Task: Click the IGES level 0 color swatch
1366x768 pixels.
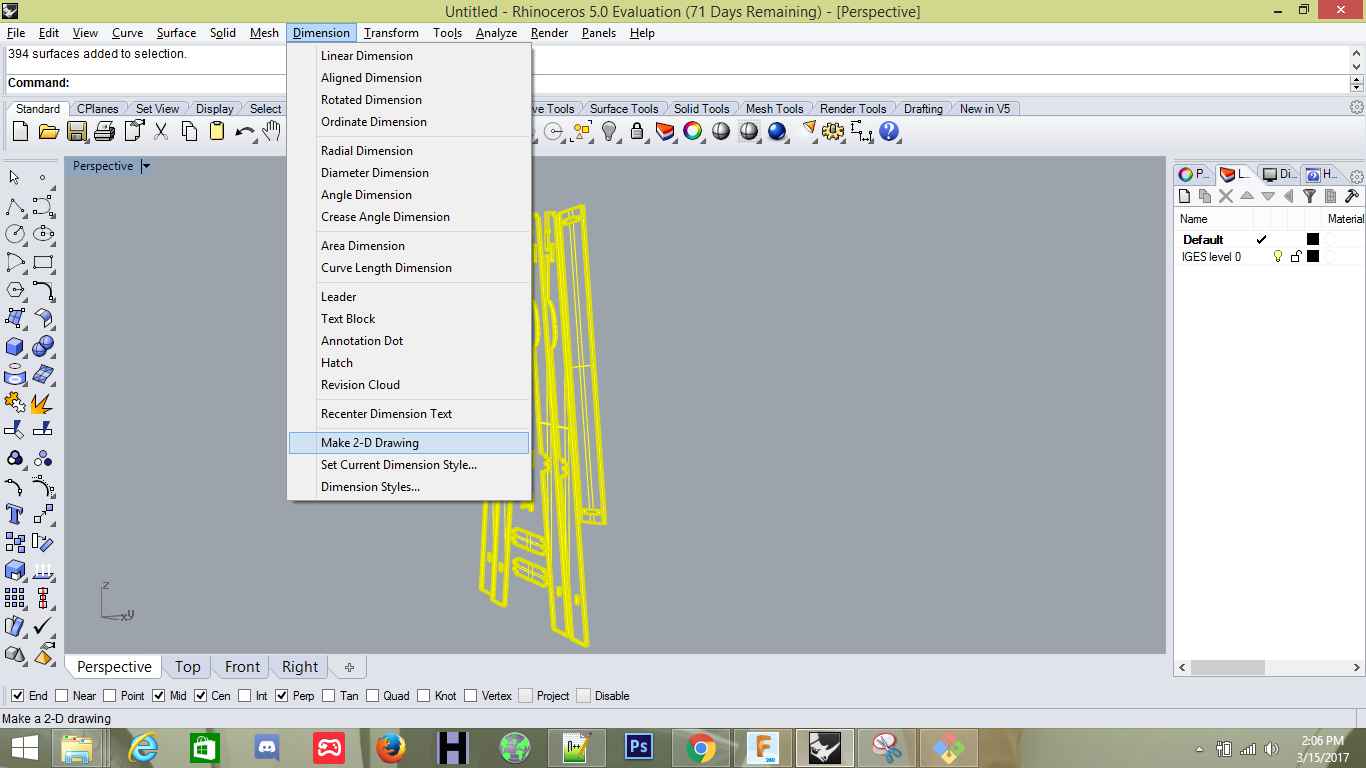Action: tap(1313, 257)
